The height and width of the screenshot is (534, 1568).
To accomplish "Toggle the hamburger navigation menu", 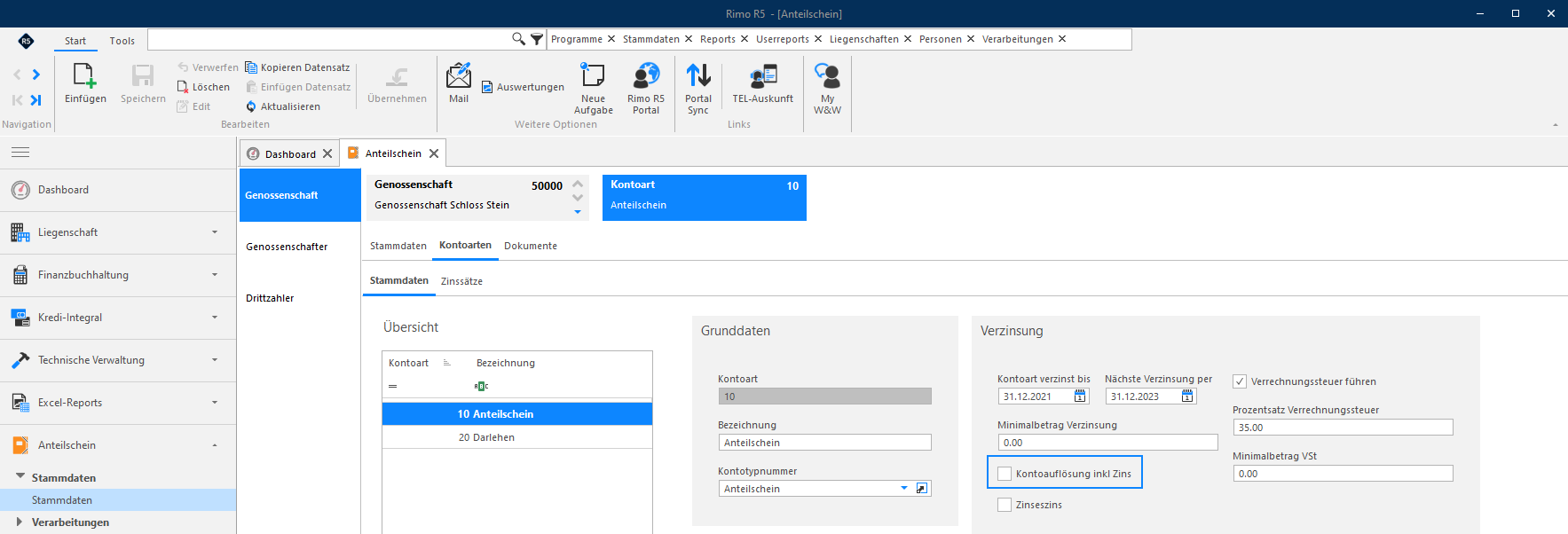I will coord(20,153).
